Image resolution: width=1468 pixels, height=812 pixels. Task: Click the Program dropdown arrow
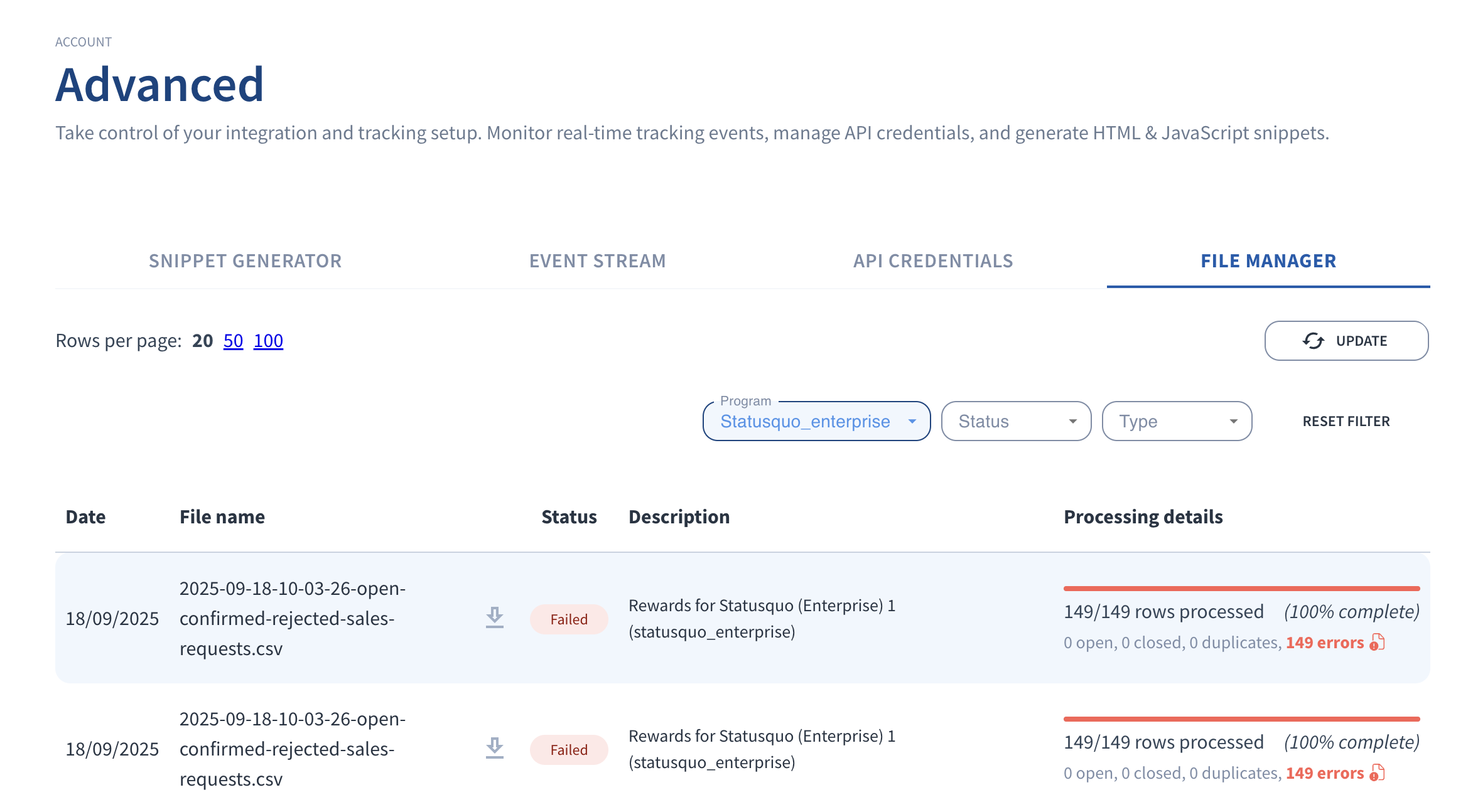(912, 422)
